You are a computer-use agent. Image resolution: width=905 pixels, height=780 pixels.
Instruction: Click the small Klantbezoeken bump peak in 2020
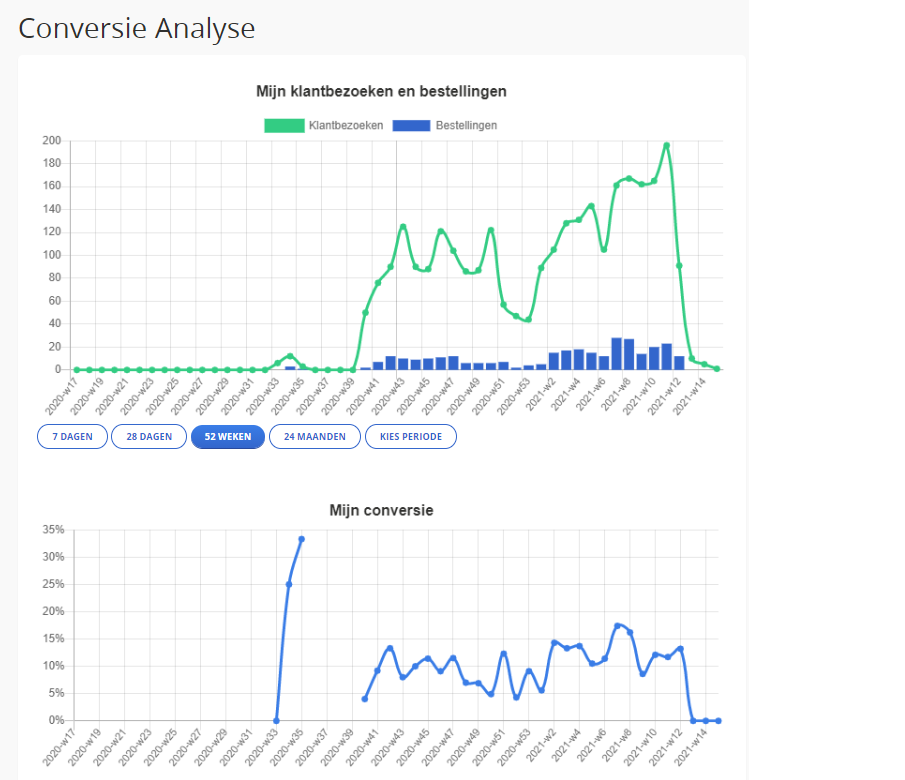coord(290,356)
